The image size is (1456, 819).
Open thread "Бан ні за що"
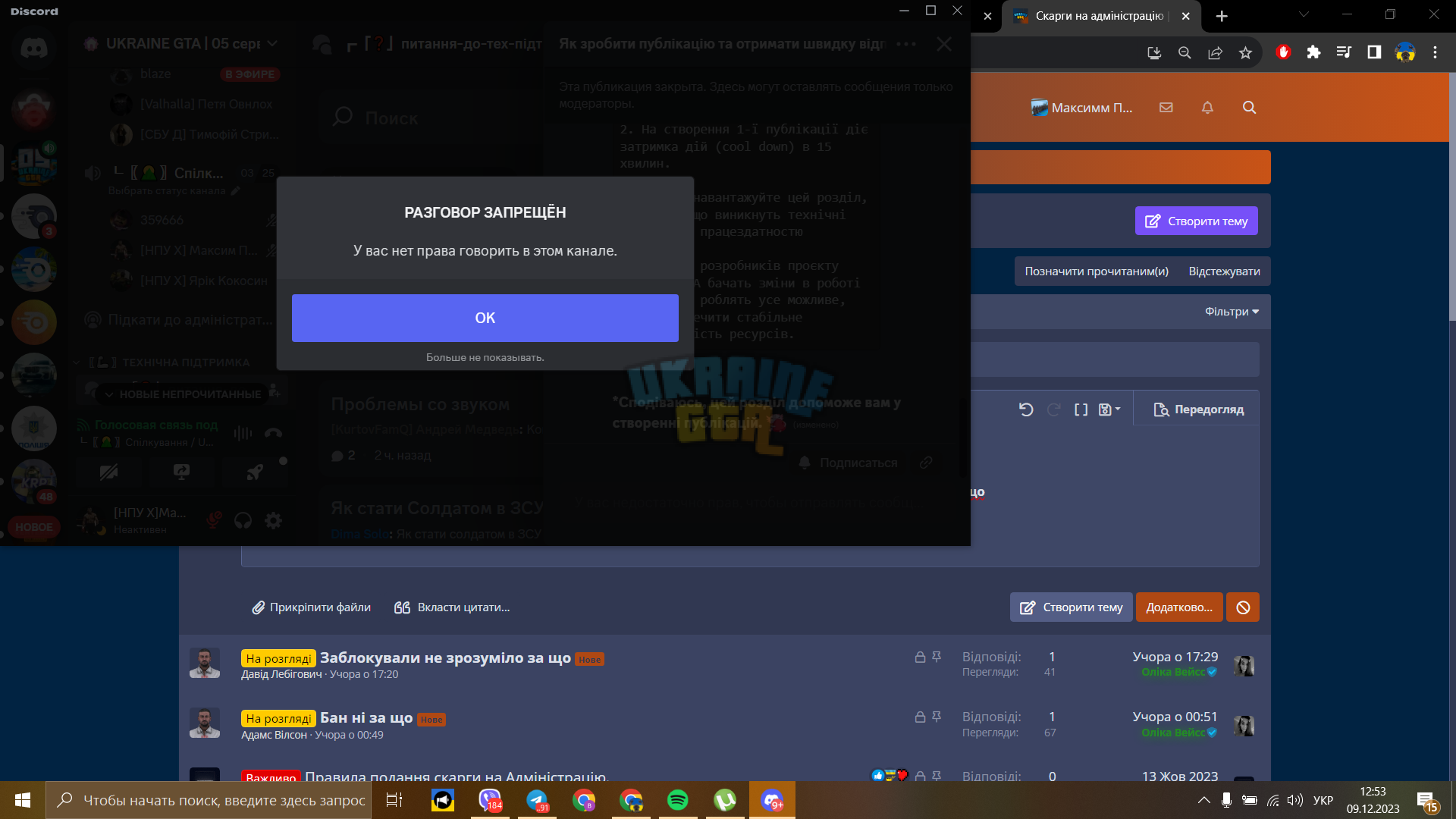366,717
